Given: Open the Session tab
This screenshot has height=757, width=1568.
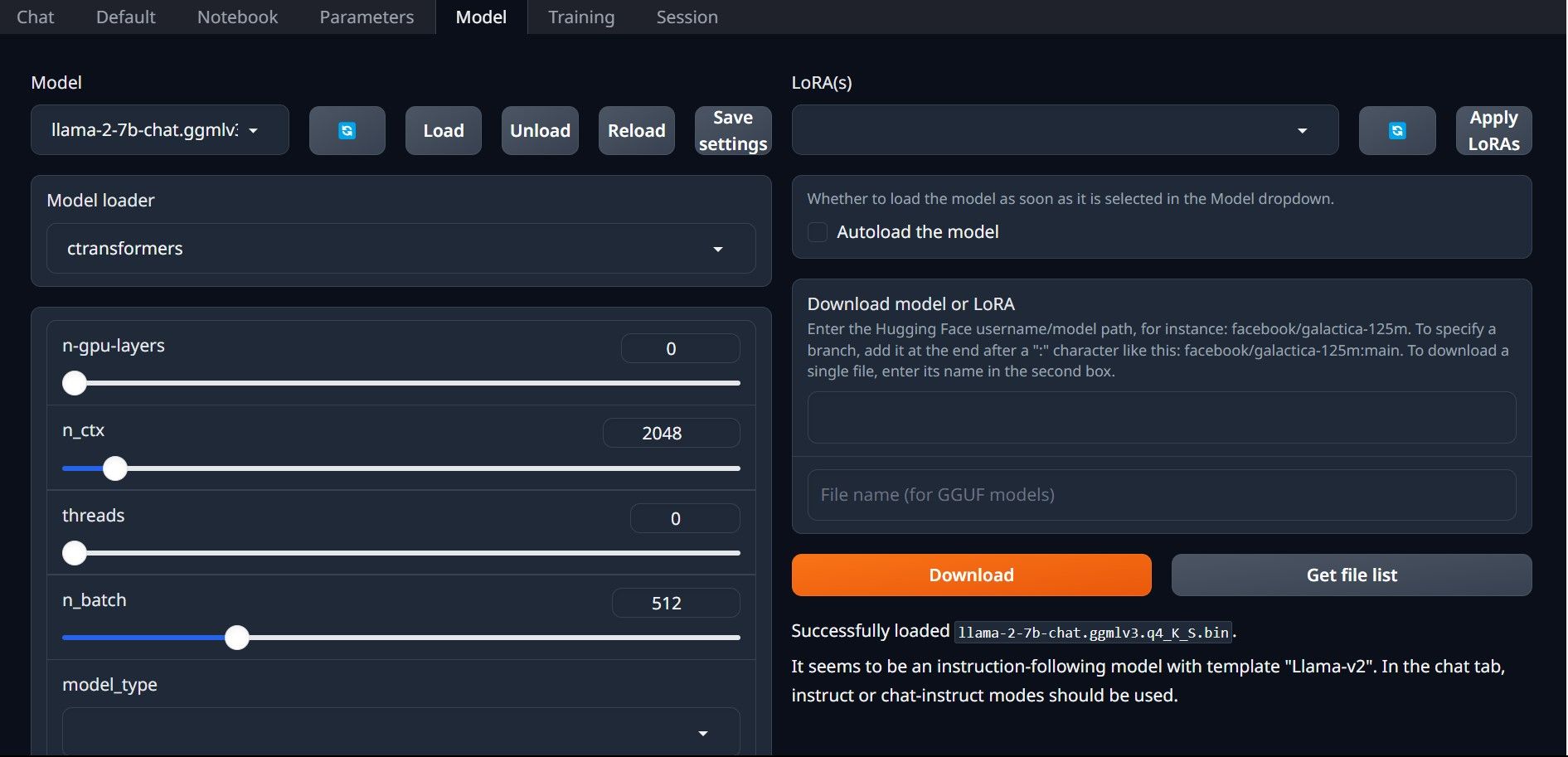Looking at the screenshot, I should 686,17.
